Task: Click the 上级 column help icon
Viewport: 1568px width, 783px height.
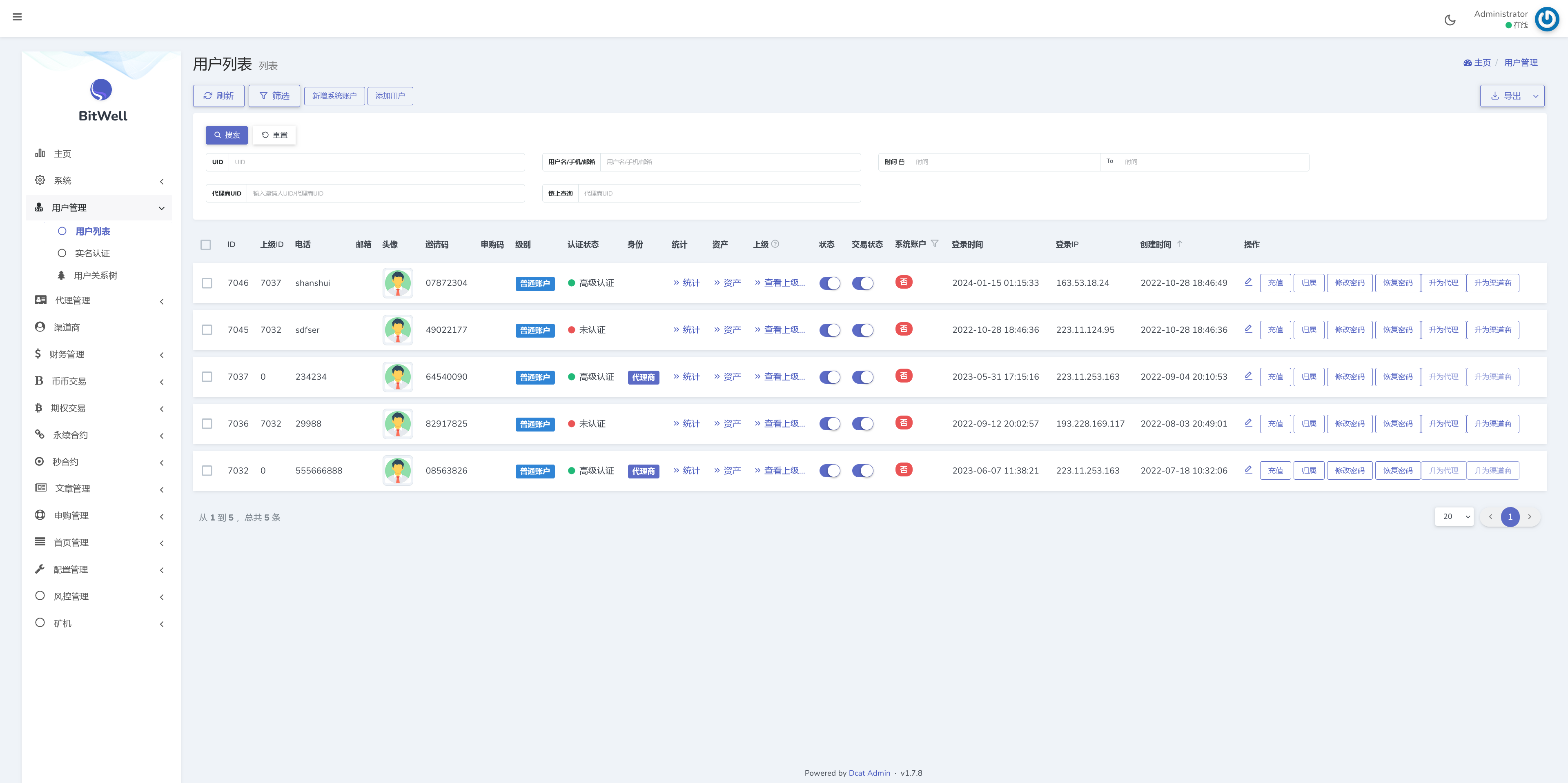Action: [x=775, y=244]
